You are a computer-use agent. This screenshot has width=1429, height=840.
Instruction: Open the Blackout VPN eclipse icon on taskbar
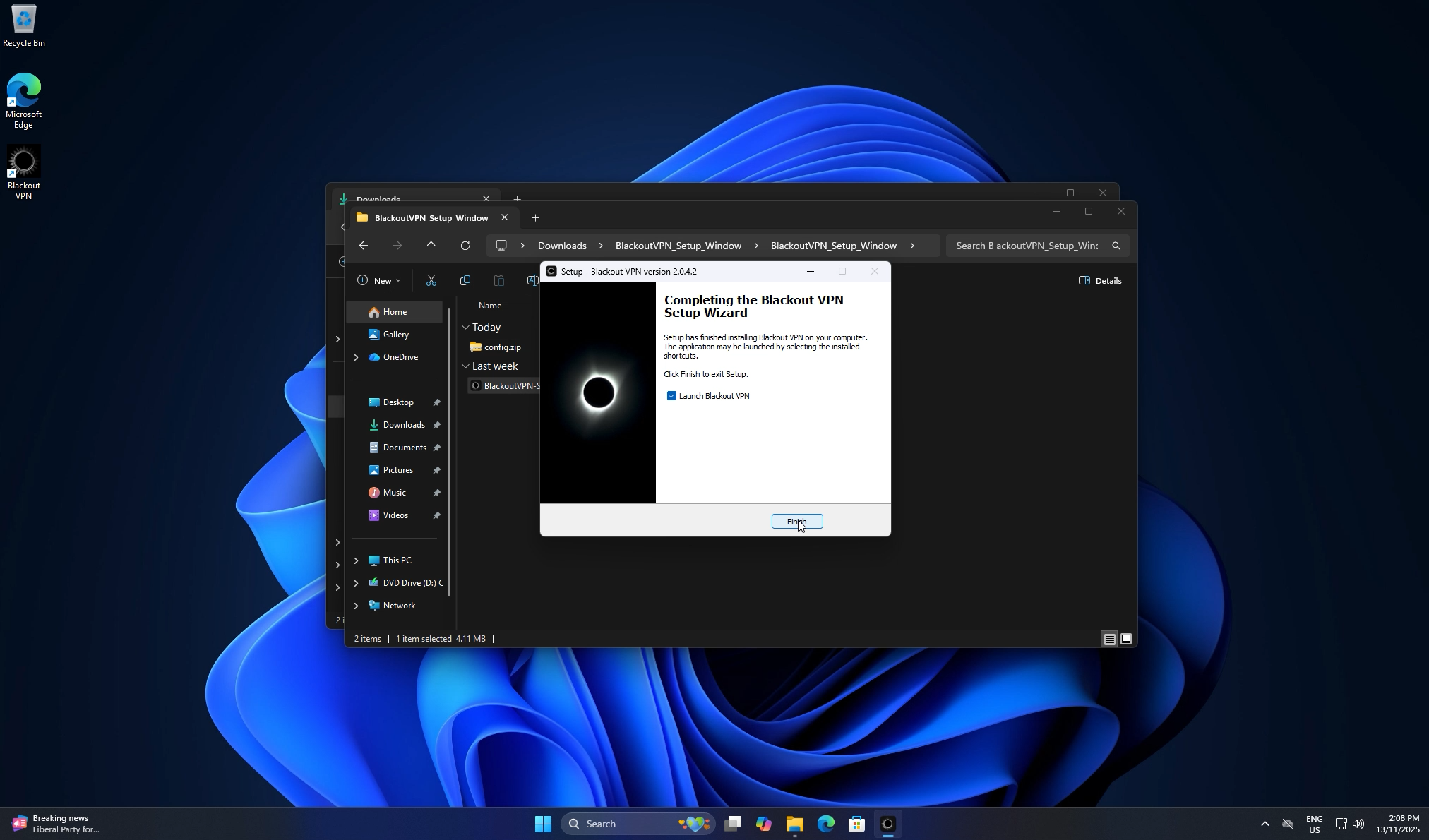[887, 823]
